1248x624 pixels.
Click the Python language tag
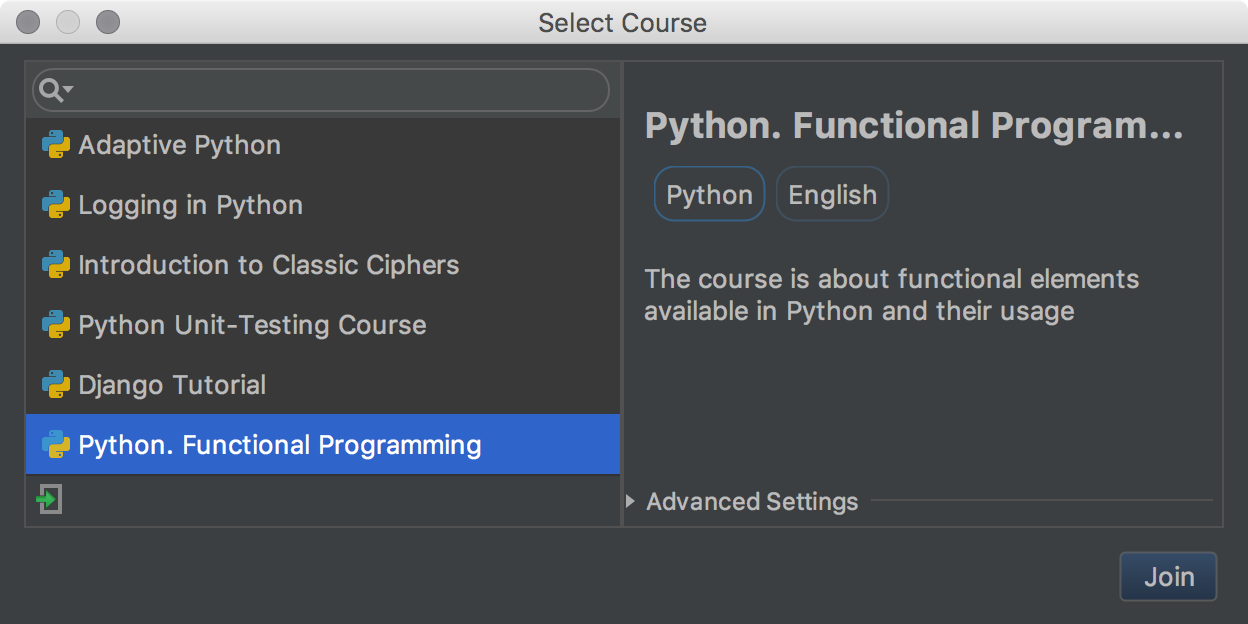[x=709, y=194]
